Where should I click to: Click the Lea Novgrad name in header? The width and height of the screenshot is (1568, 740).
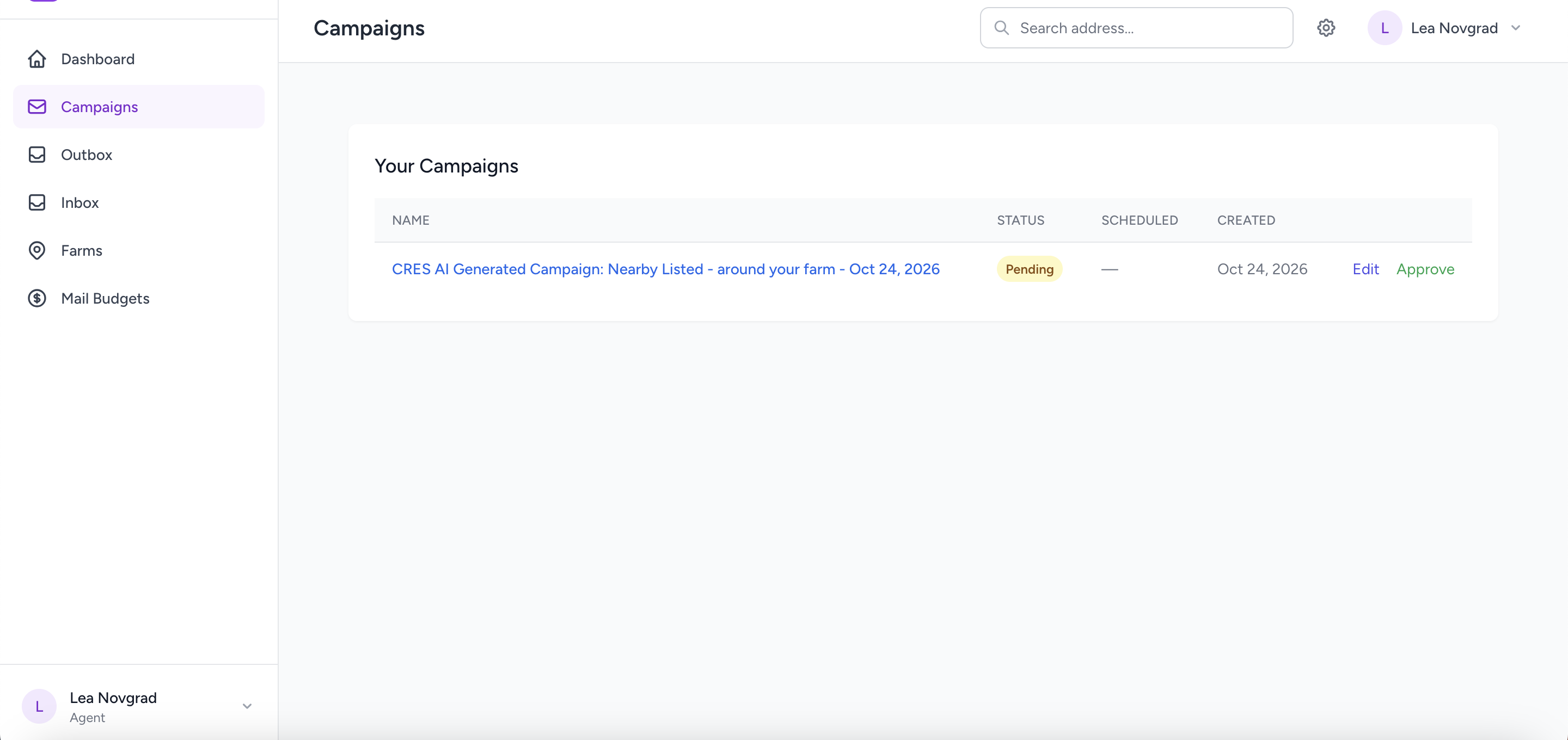[x=1454, y=28]
